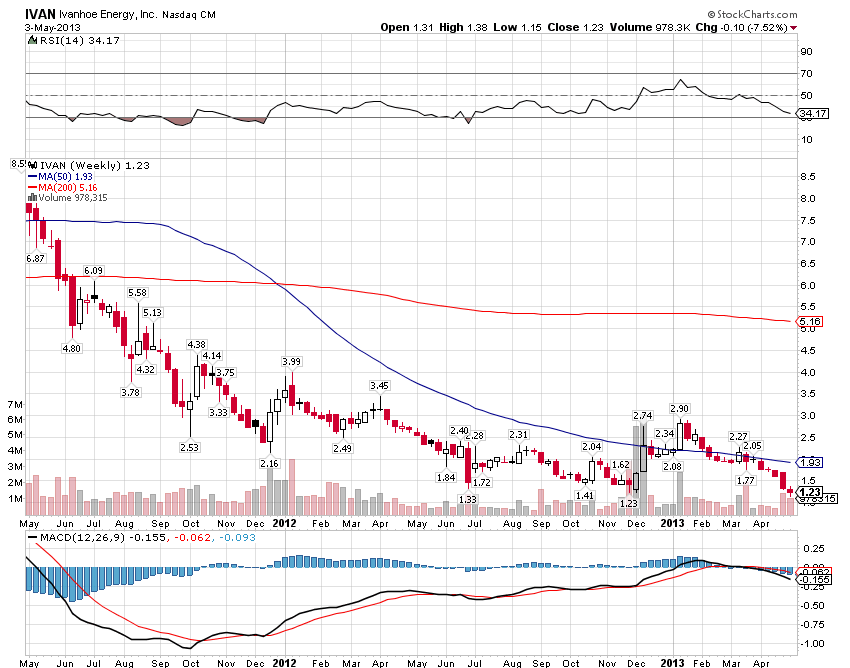Click the 6.87 low price annotation
The image size is (850, 668).
coord(35,259)
